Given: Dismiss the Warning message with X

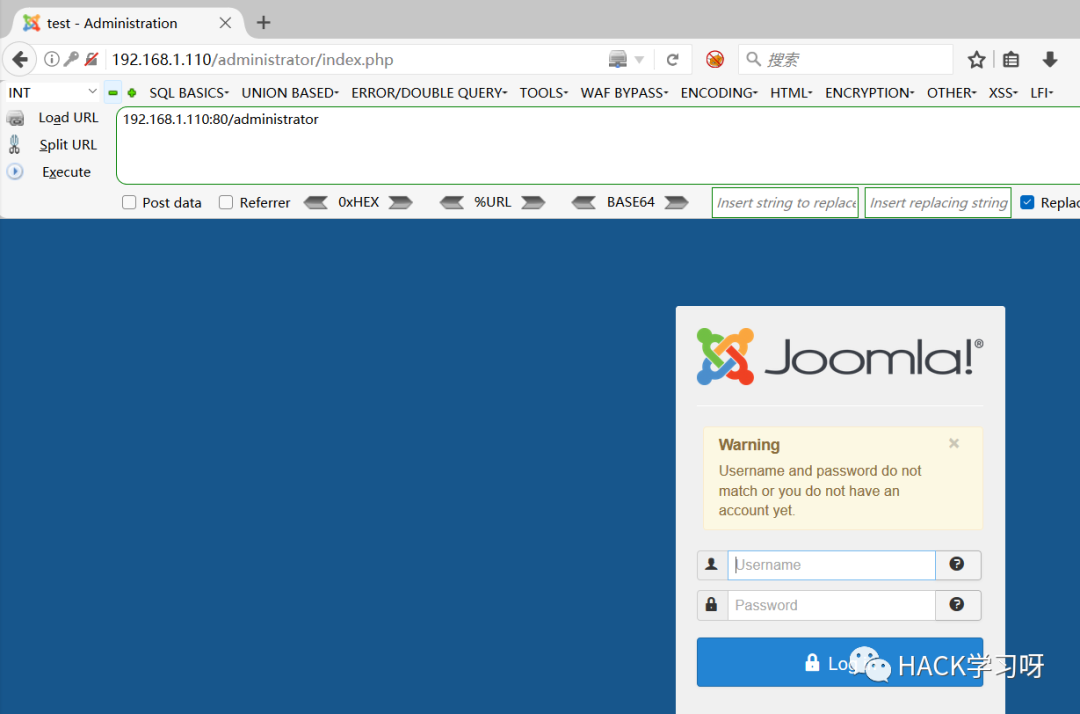Looking at the screenshot, I should [954, 443].
